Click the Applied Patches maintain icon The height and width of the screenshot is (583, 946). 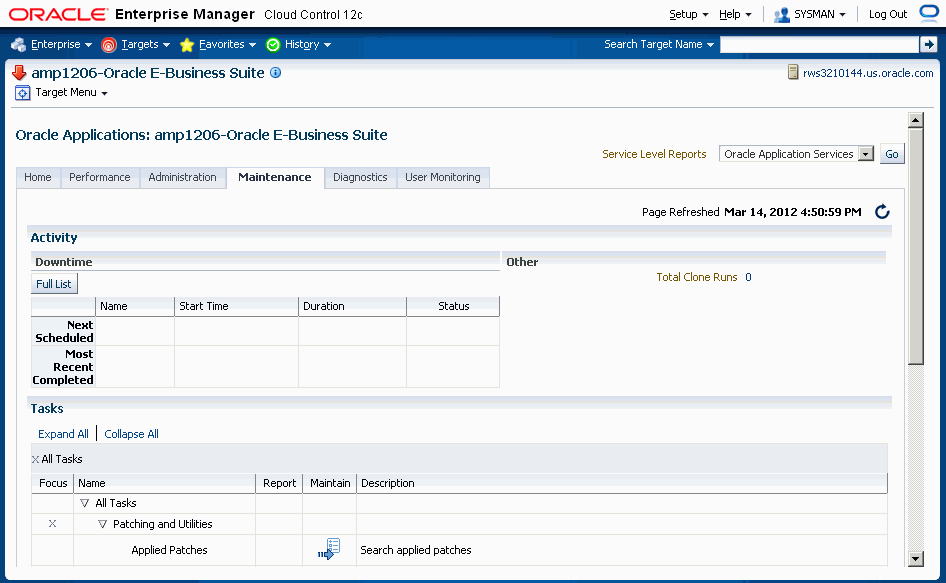pyautogui.click(x=329, y=549)
